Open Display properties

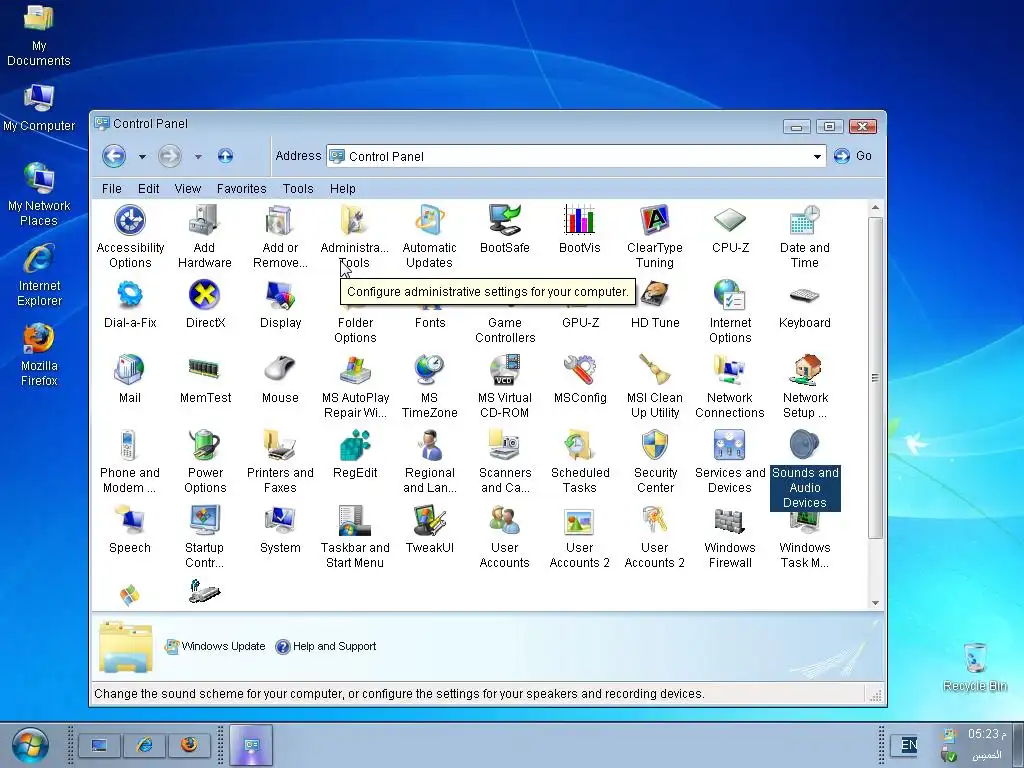(x=280, y=304)
